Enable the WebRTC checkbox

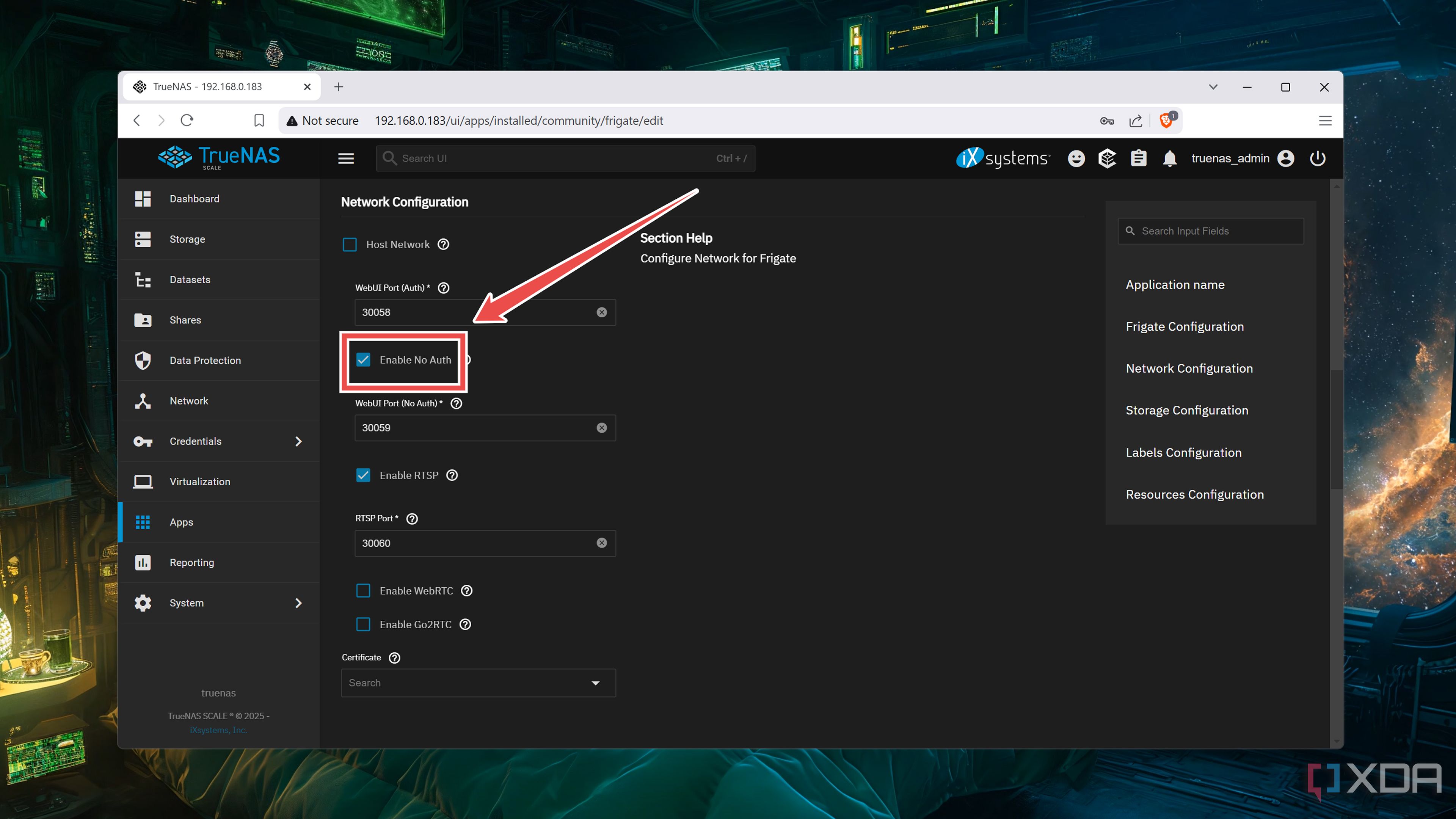363,591
